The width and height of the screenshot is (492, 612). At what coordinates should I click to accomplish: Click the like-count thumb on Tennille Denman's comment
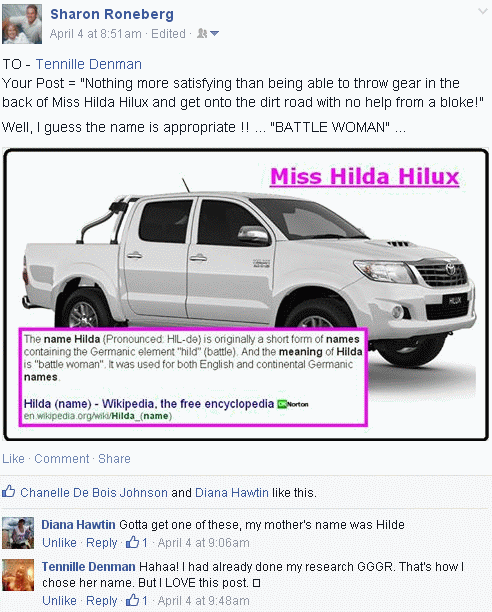[132, 600]
